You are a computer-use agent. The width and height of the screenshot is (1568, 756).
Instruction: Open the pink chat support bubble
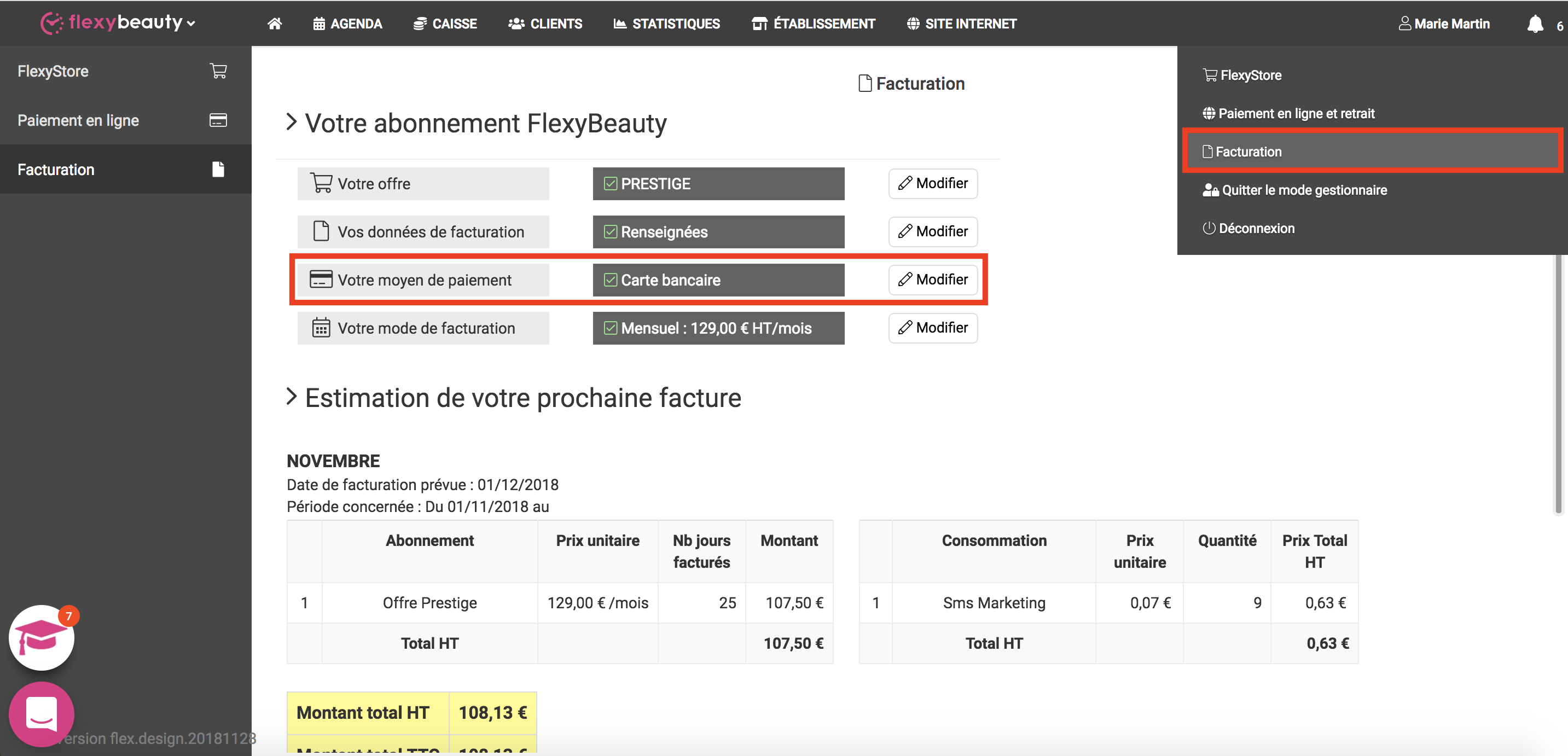pyautogui.click(x=41, y=714)
